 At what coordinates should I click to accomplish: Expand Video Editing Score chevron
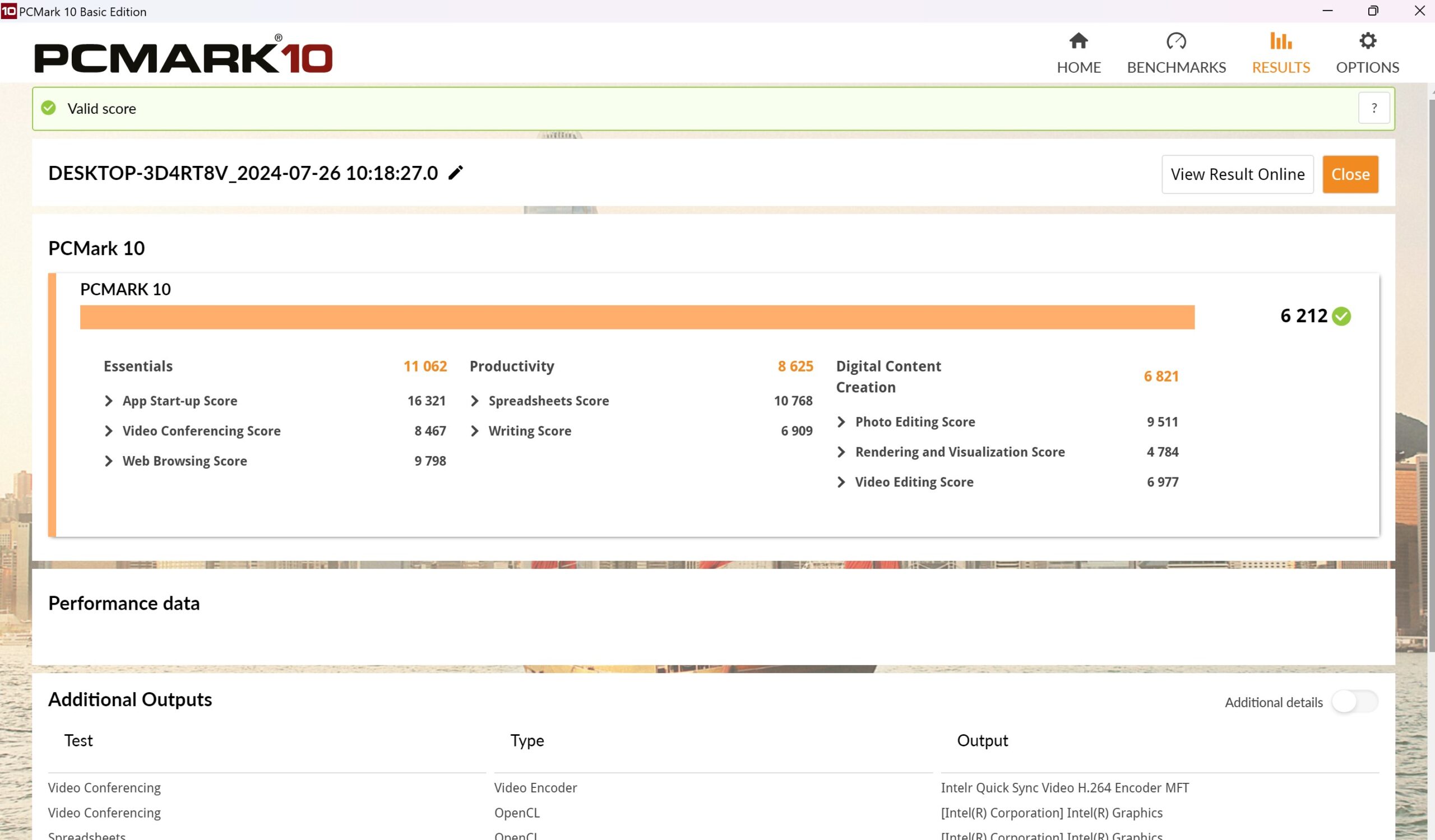(x=841, y=482)
